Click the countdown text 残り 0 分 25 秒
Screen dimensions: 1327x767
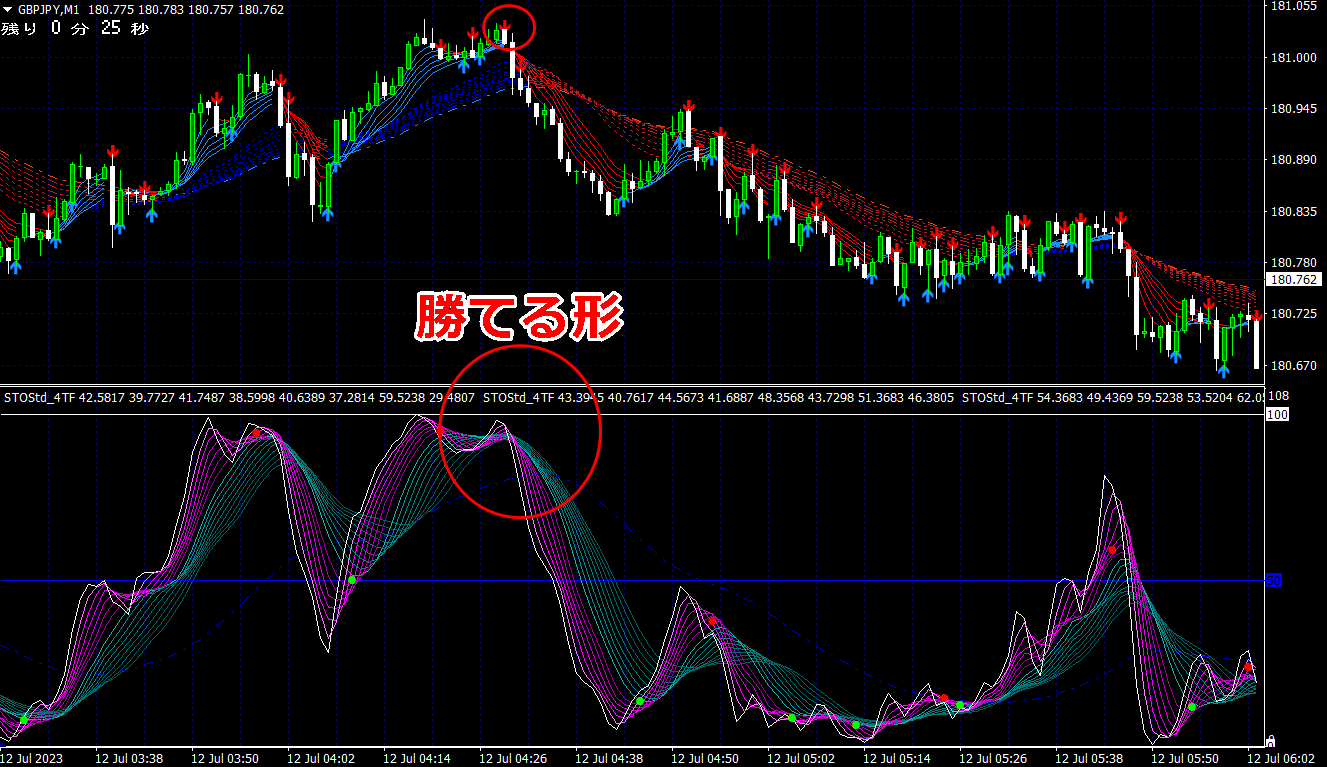pyautogui.click(x=75, y=28)
